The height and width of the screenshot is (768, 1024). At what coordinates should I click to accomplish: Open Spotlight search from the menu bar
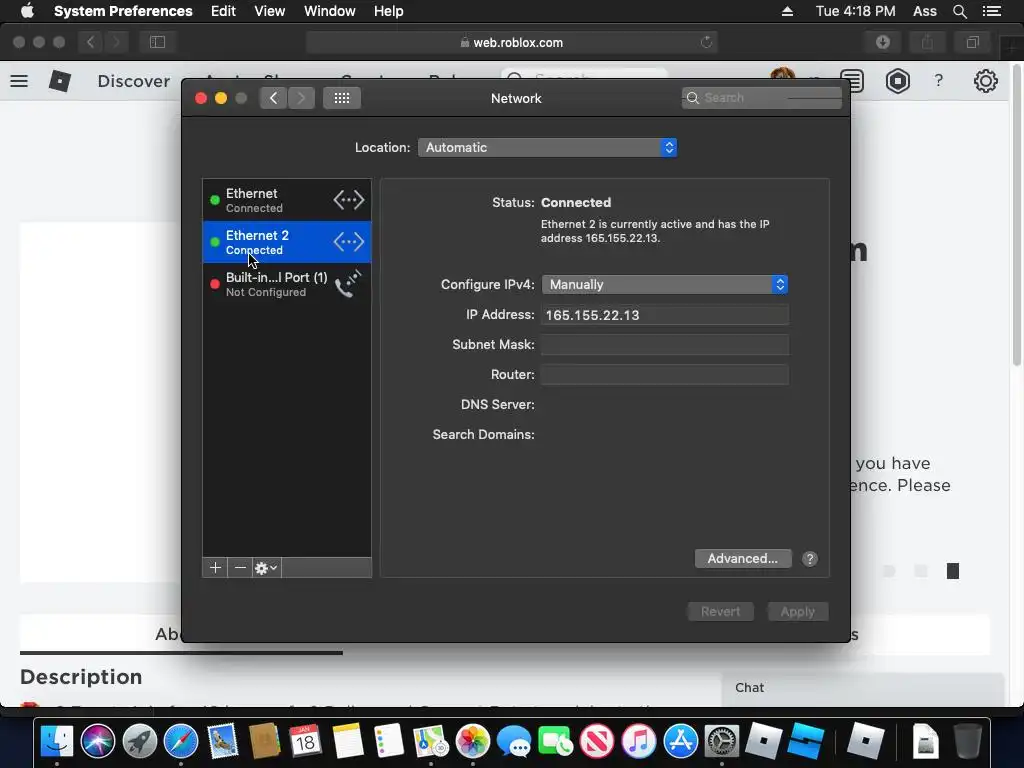pos(959,11)
